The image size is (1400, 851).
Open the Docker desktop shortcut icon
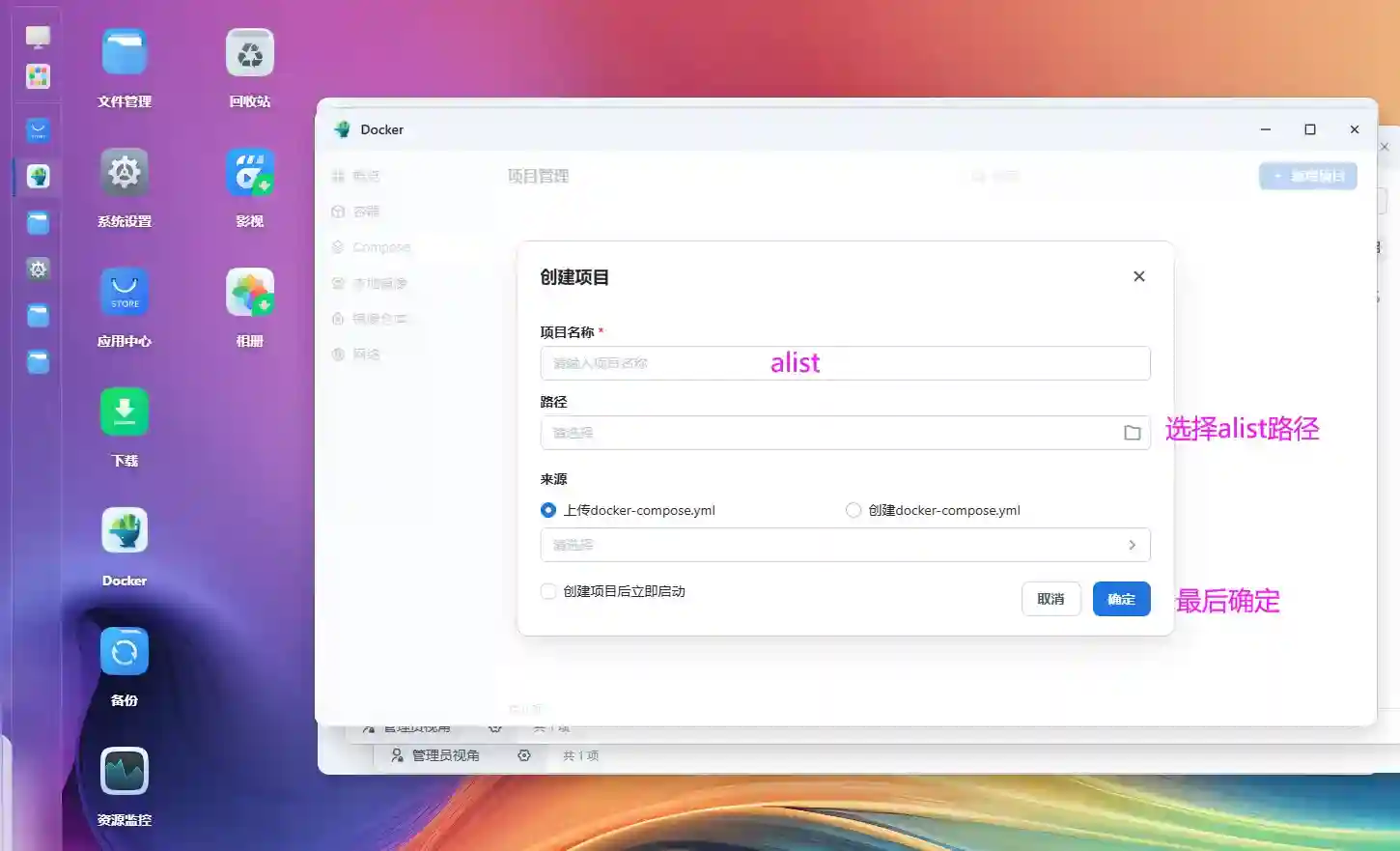click(125, 532)
